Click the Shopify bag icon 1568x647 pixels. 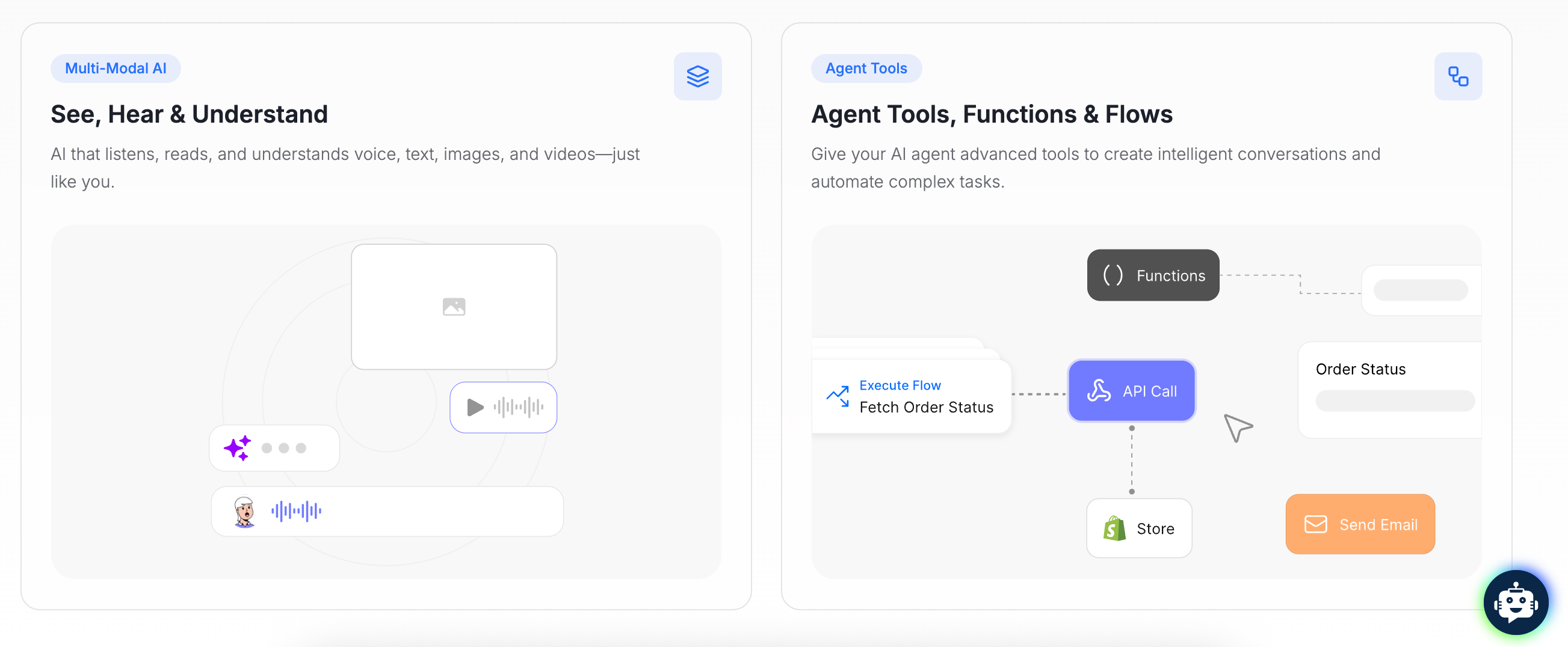coord(1114,528)
